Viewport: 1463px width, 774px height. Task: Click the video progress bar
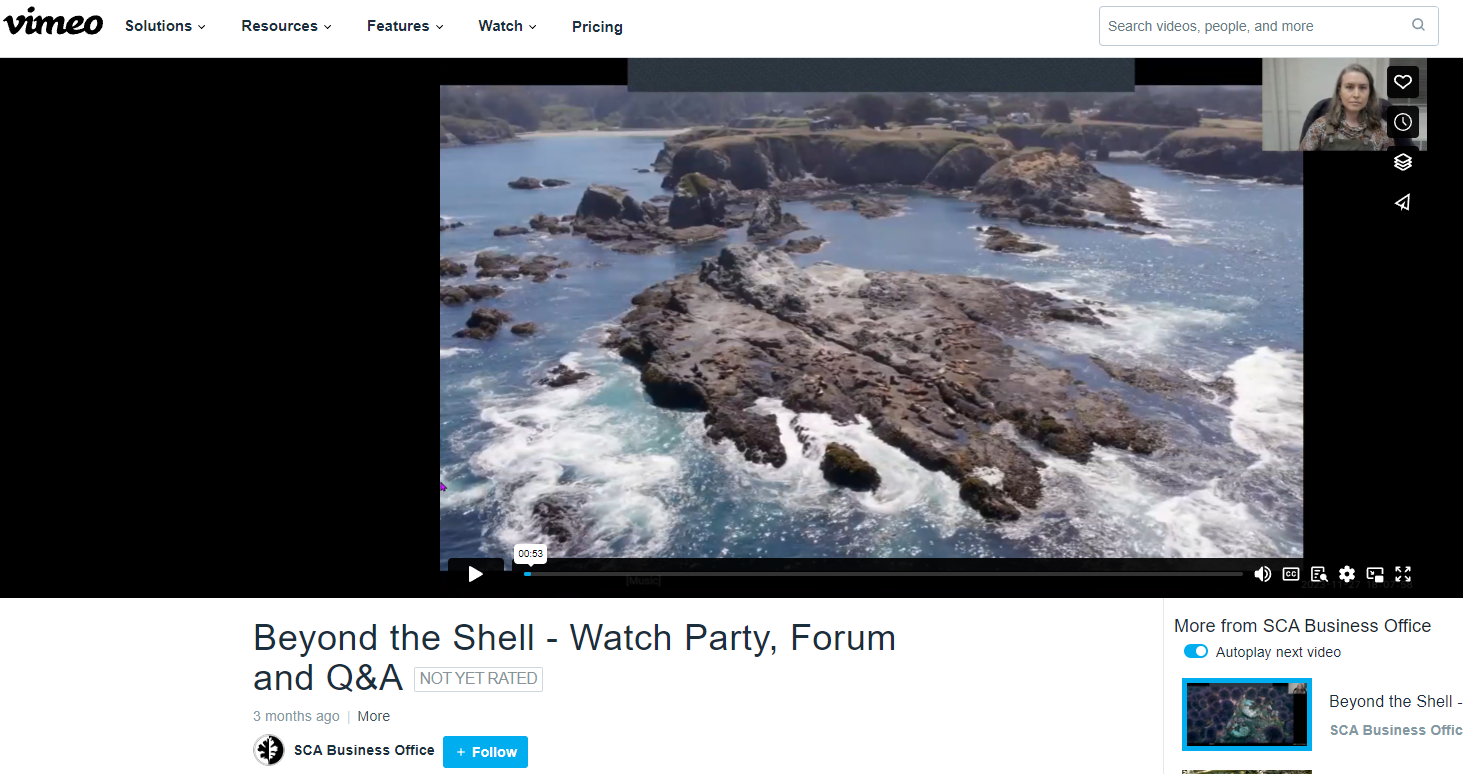(x=882, y=574)
